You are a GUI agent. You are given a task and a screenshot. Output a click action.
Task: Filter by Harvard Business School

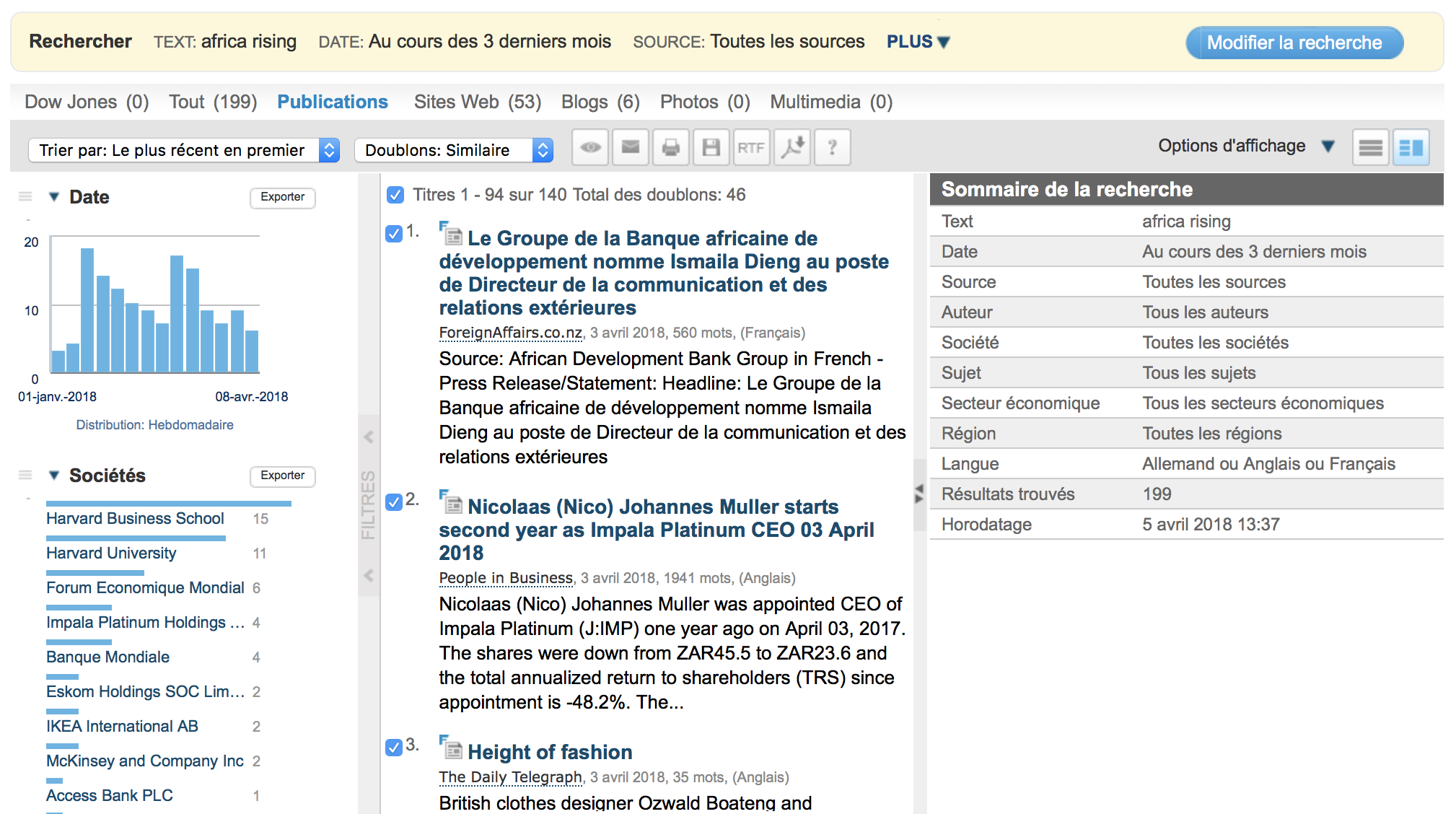135,518
